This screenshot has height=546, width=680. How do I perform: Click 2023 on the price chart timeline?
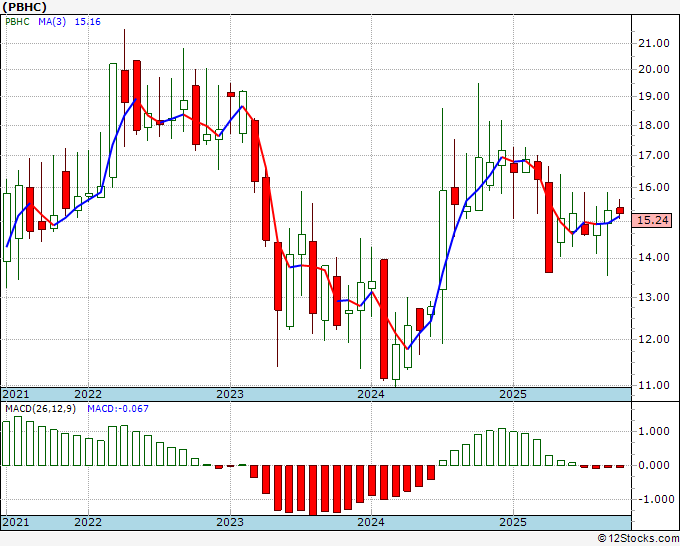point(230,394)
